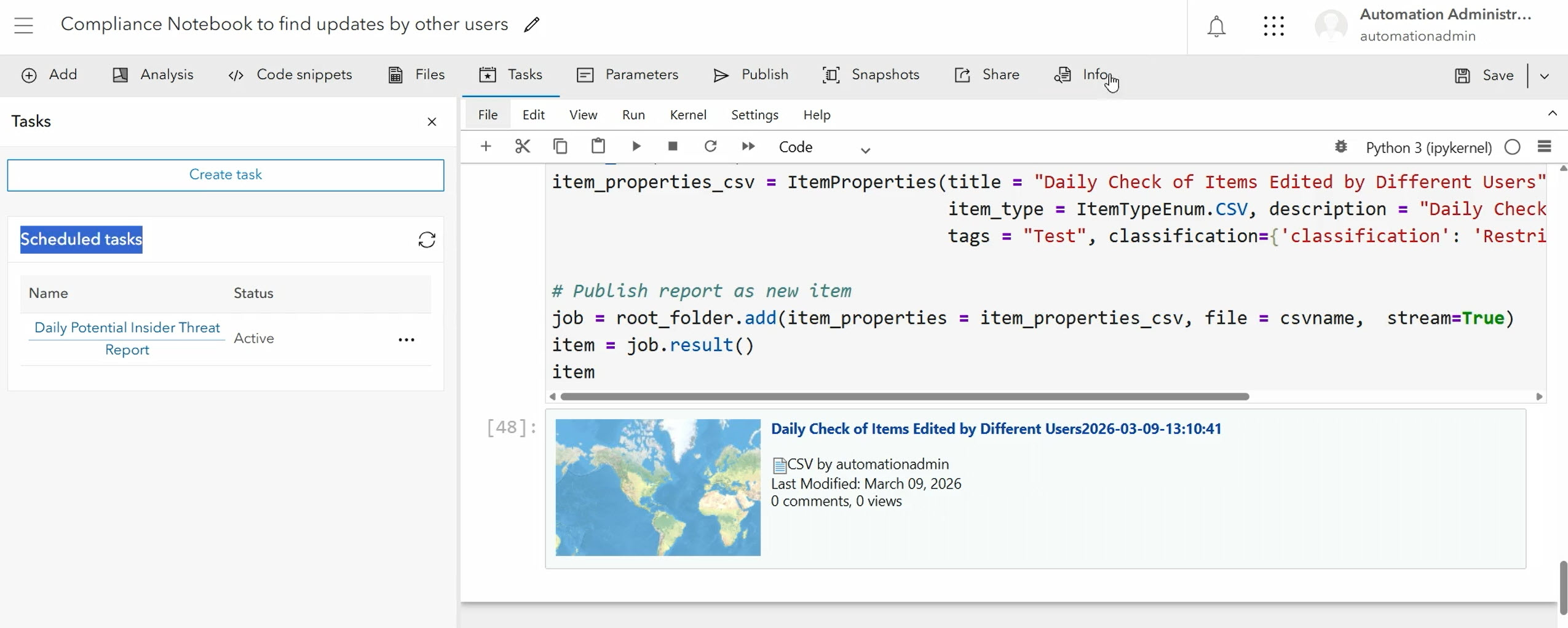Open the View menu
The image size is (1568, 628).
583,115
